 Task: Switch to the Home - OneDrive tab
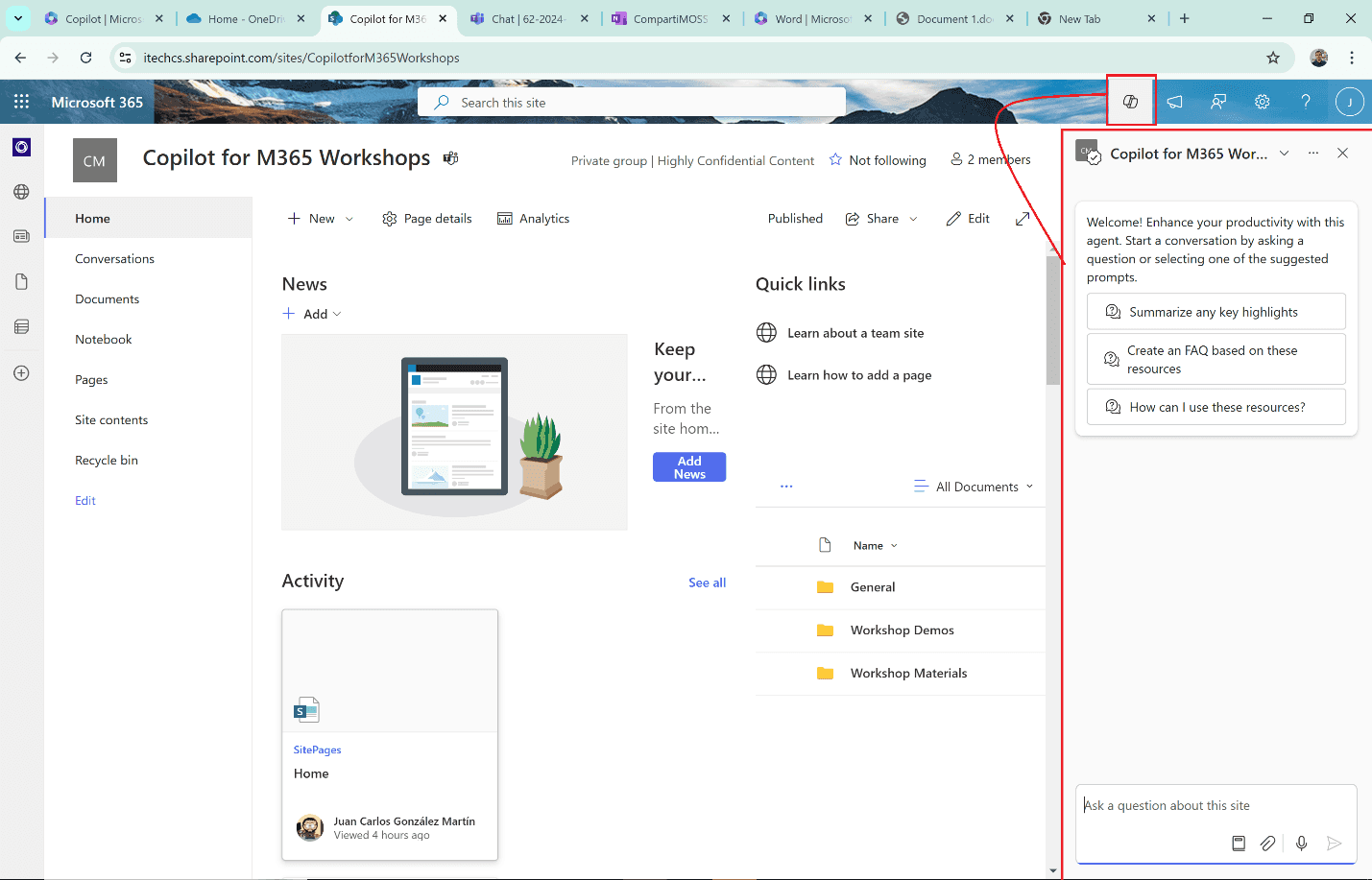click(x=246, y=18)
